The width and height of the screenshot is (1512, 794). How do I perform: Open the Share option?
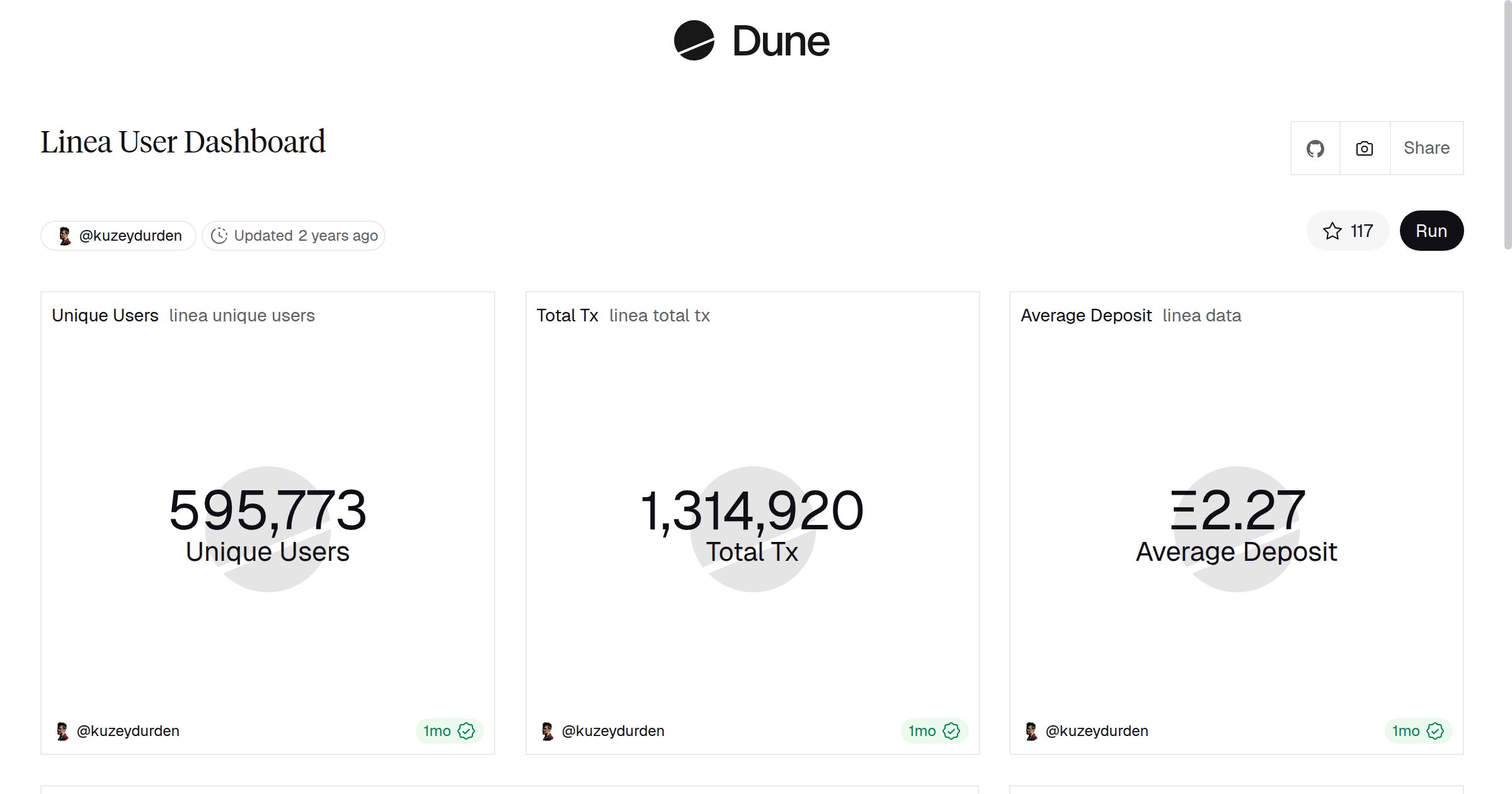pyautogui.click(x=1426, y=147)
